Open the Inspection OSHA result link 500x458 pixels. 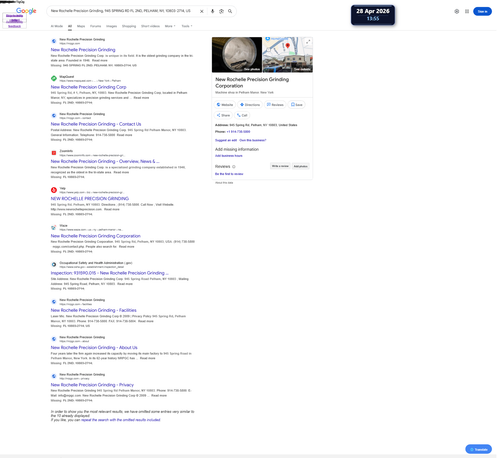110,273
